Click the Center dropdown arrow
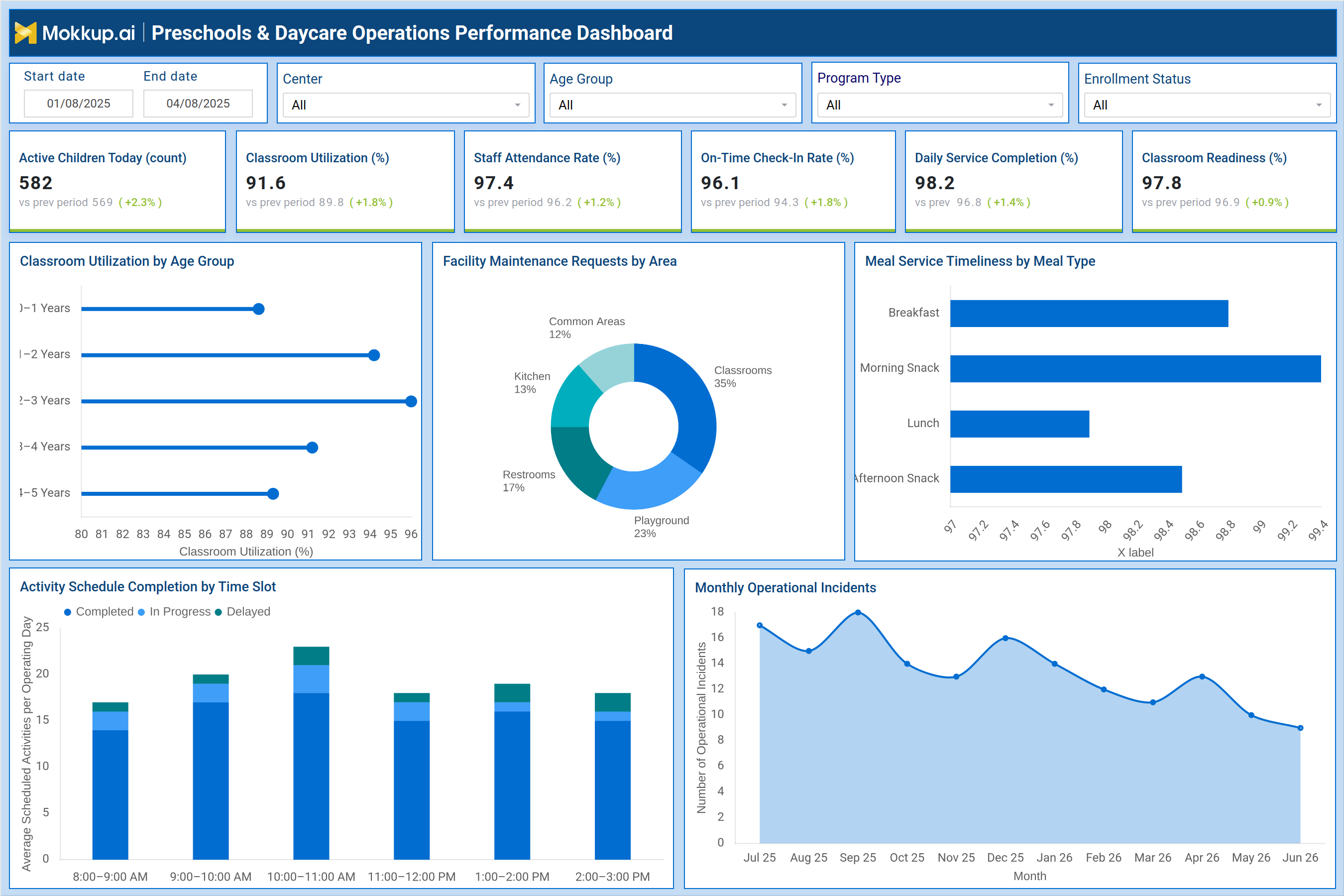 (x=517, y=105)
